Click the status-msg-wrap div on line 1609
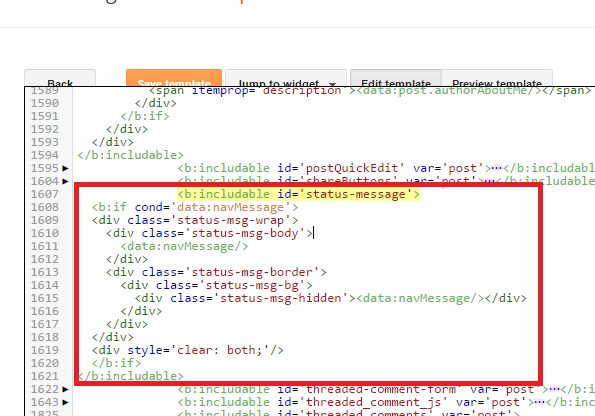The width and height of the screenshot is (595, 416). point(195,220)
